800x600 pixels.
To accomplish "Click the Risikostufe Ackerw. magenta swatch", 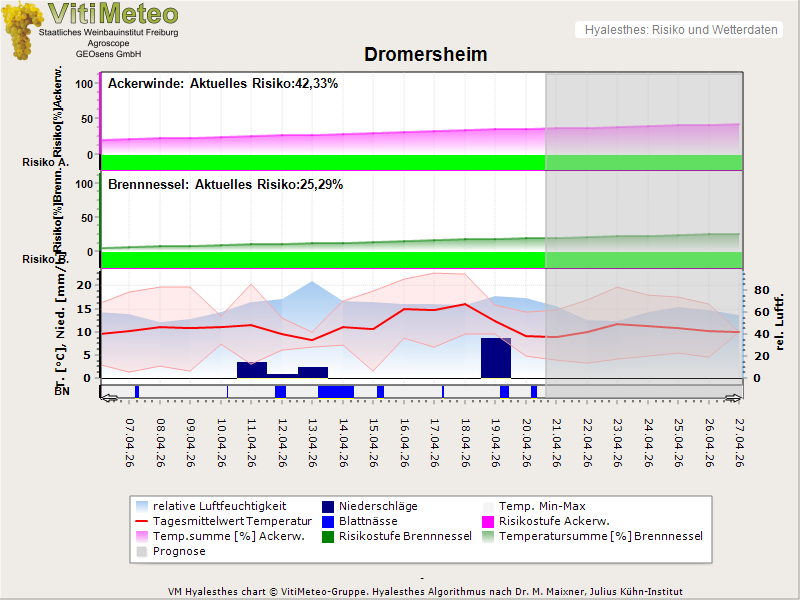I will 489,522.
